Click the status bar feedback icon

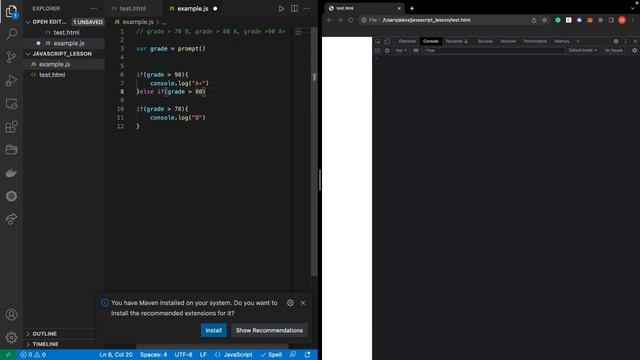pos(293,355)
